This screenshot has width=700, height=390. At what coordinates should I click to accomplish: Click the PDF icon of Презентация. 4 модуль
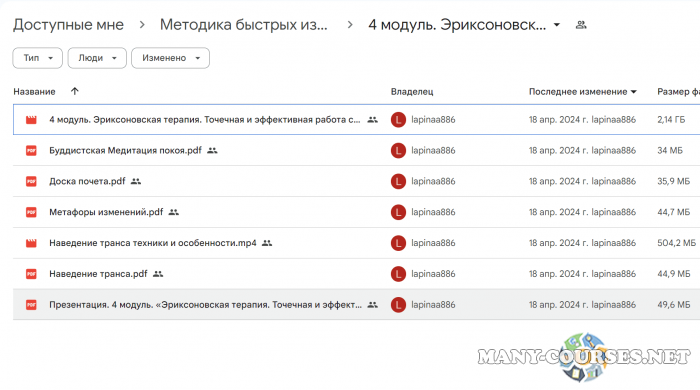coord(31,305)
